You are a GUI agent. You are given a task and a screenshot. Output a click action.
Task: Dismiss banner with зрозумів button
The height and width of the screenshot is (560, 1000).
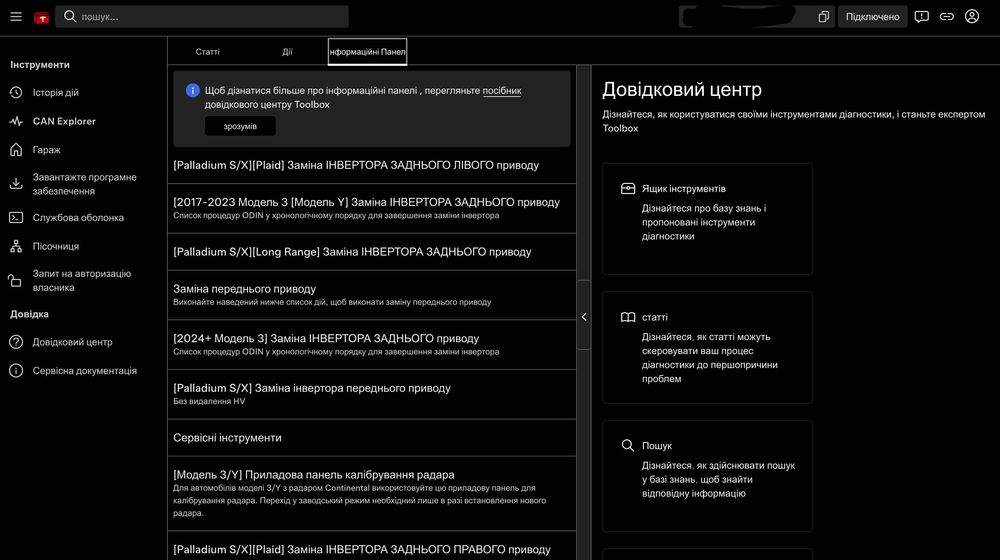240,126
